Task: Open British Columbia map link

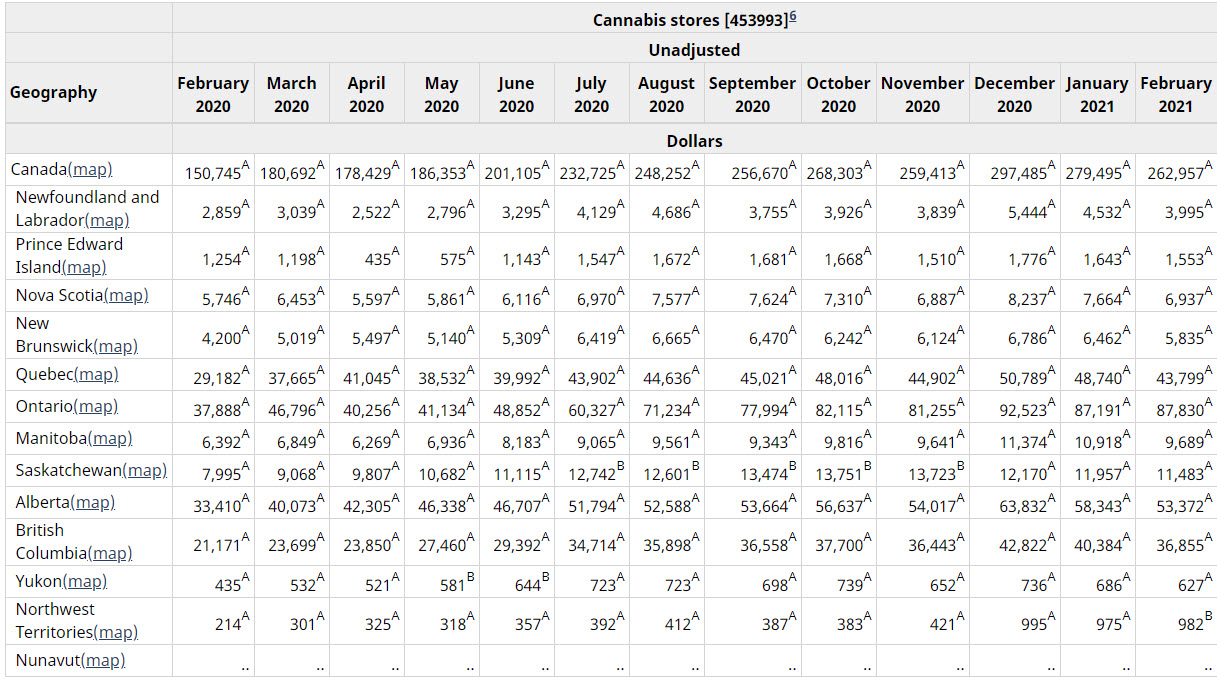Action: coord(110,553)
